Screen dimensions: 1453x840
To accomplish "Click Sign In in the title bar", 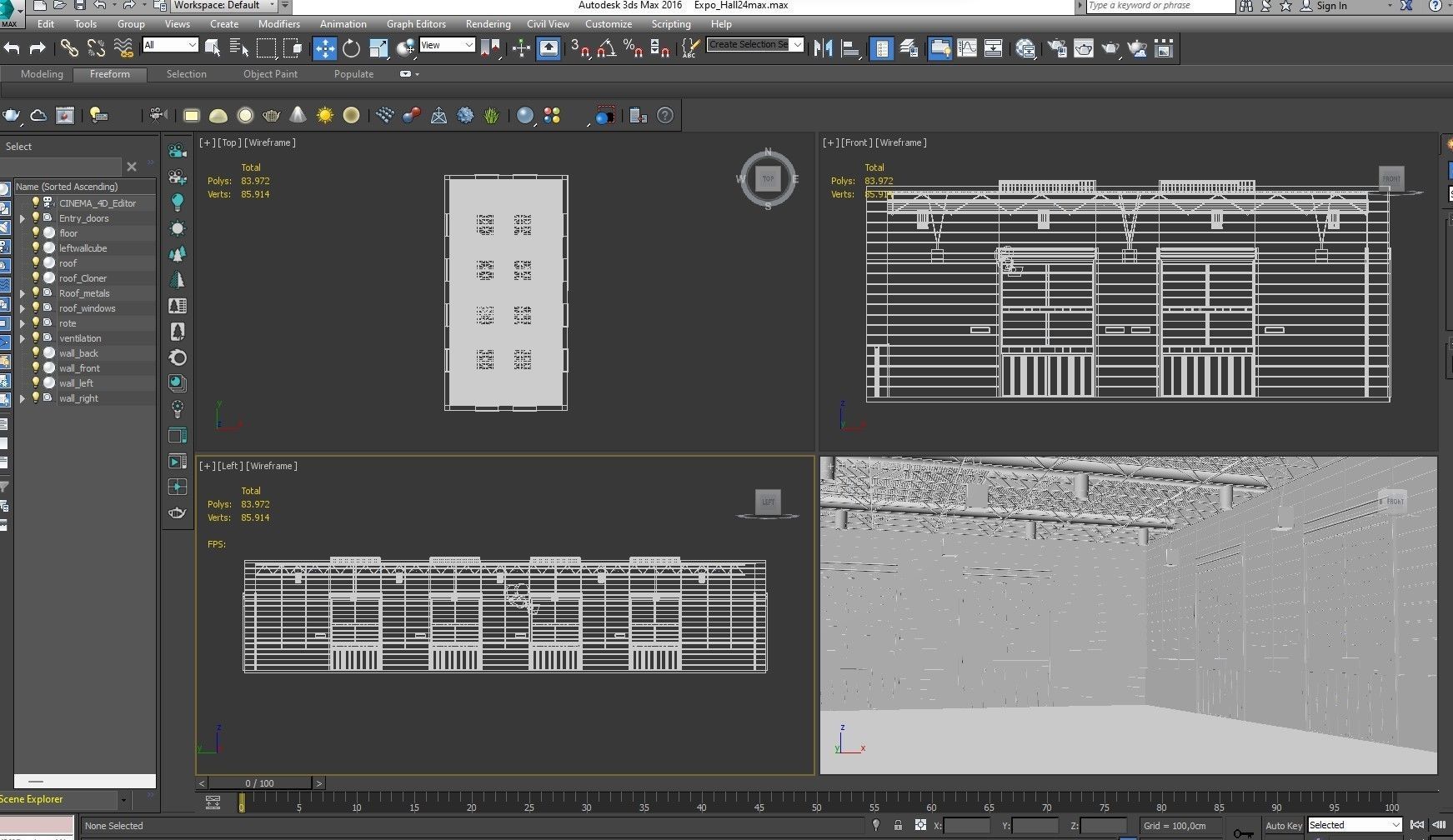I will (1331, 6).
